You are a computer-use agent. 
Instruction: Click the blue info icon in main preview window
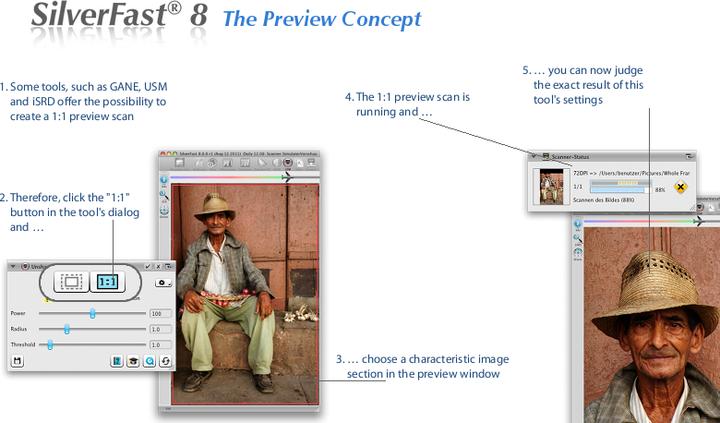[163, 180]
